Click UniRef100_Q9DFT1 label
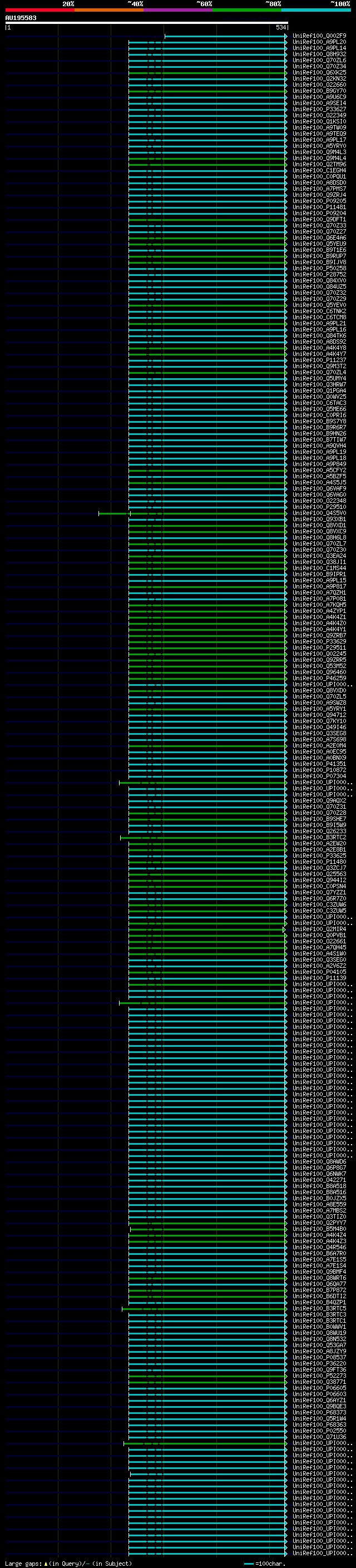The width and height of the screenshot is (356, 1568). tap(319, 220)
